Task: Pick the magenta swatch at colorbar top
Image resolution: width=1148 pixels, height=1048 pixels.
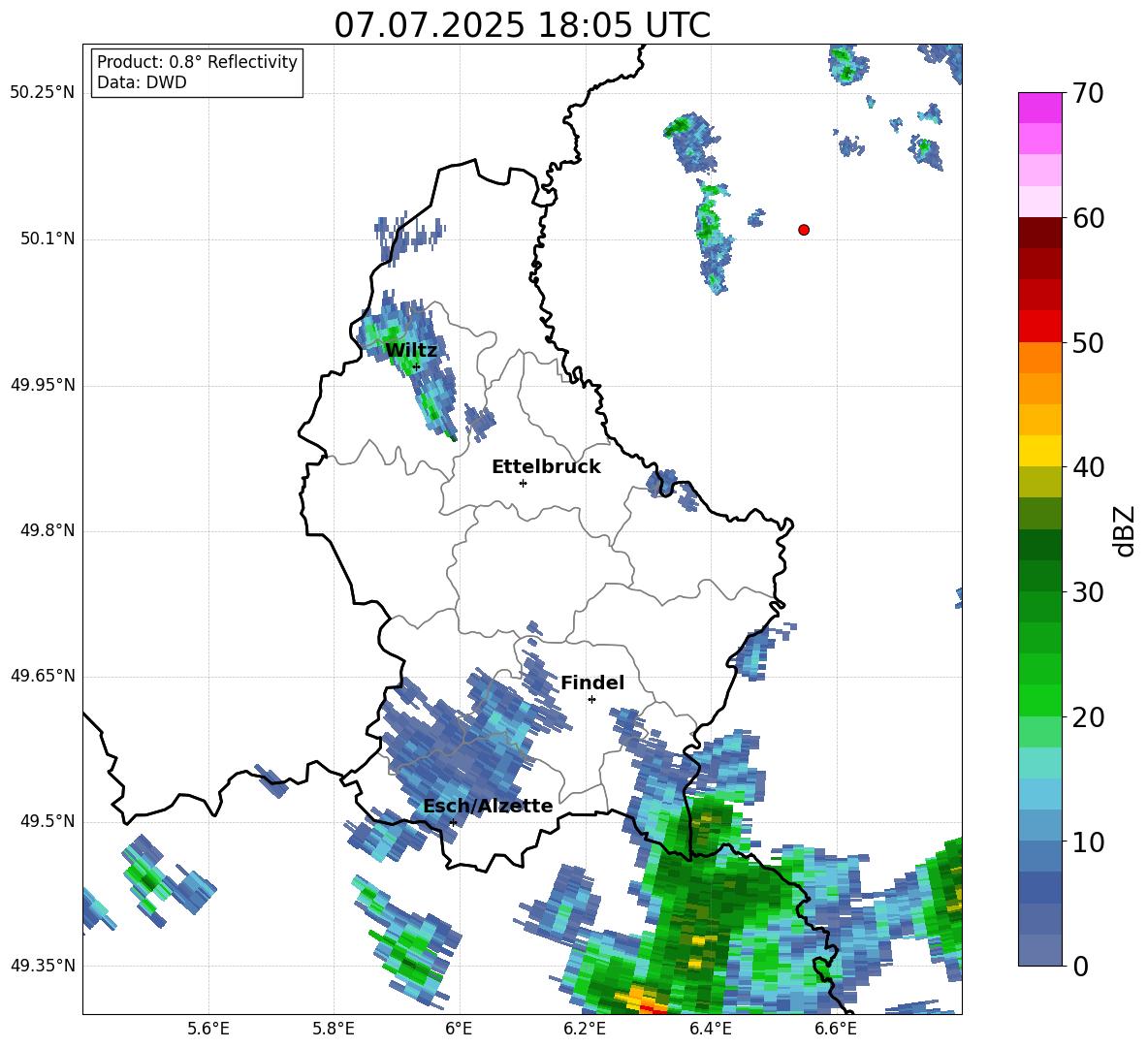Action: (1039, 108)
